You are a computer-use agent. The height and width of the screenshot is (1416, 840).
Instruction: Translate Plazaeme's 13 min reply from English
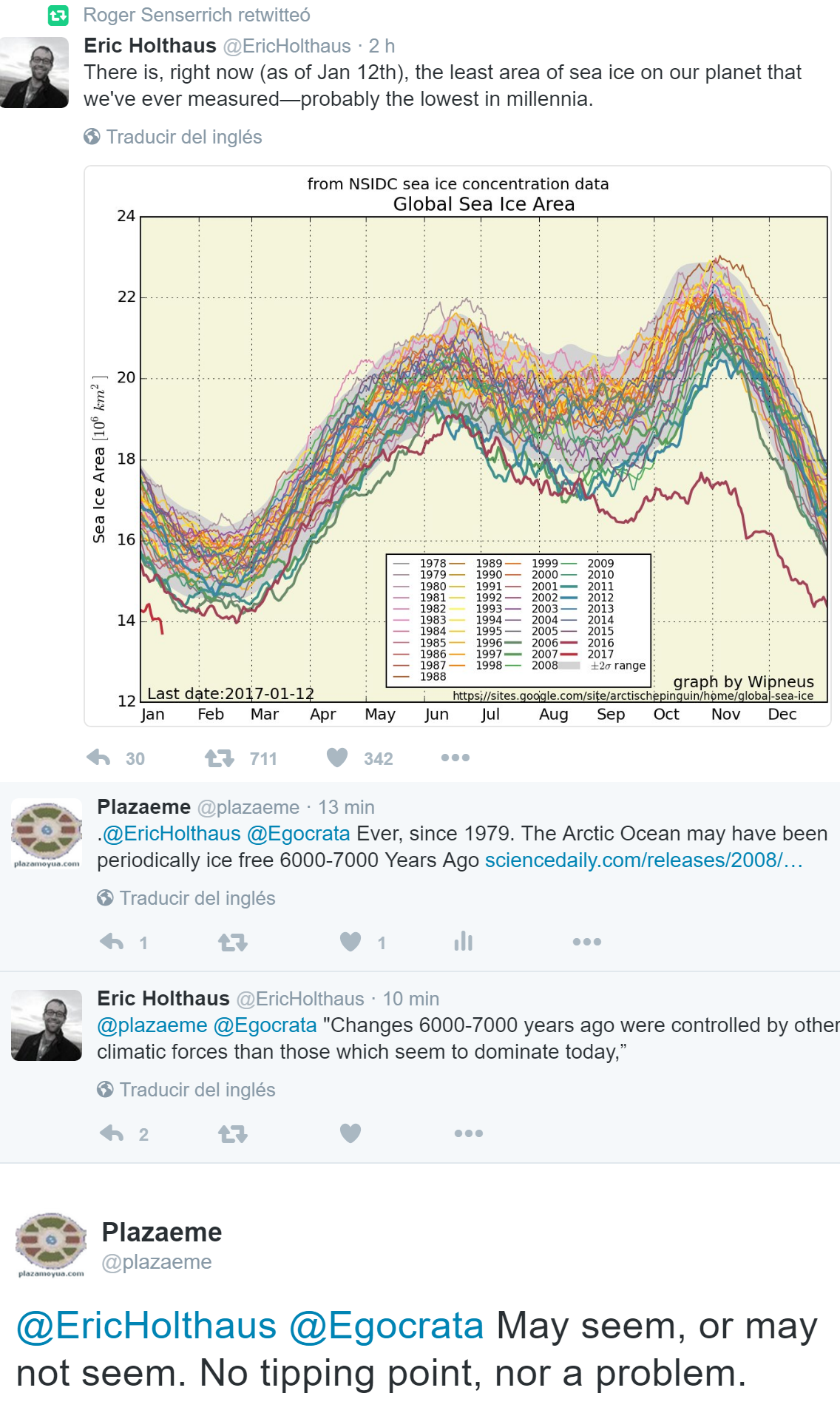[197, 898]
